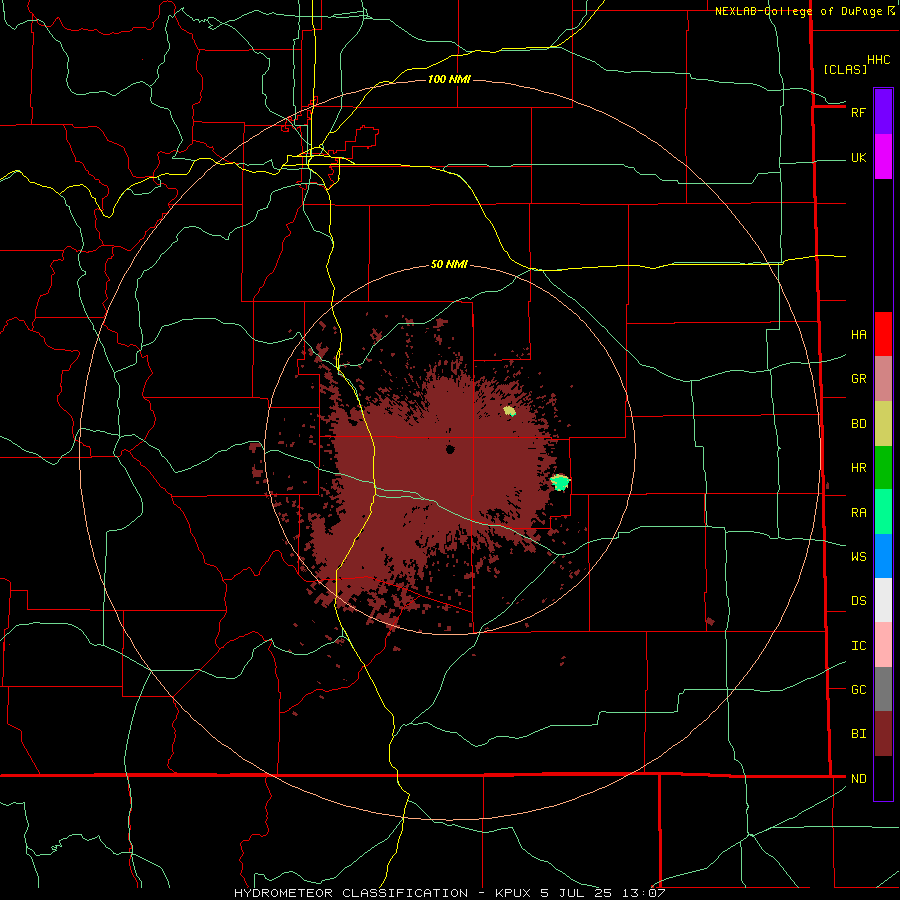Image resolution: width=900 pixels, height=900 pixels.
Task: Click the 'DS' legend label text
Action: pyautogui.click(x=858, y=601)
